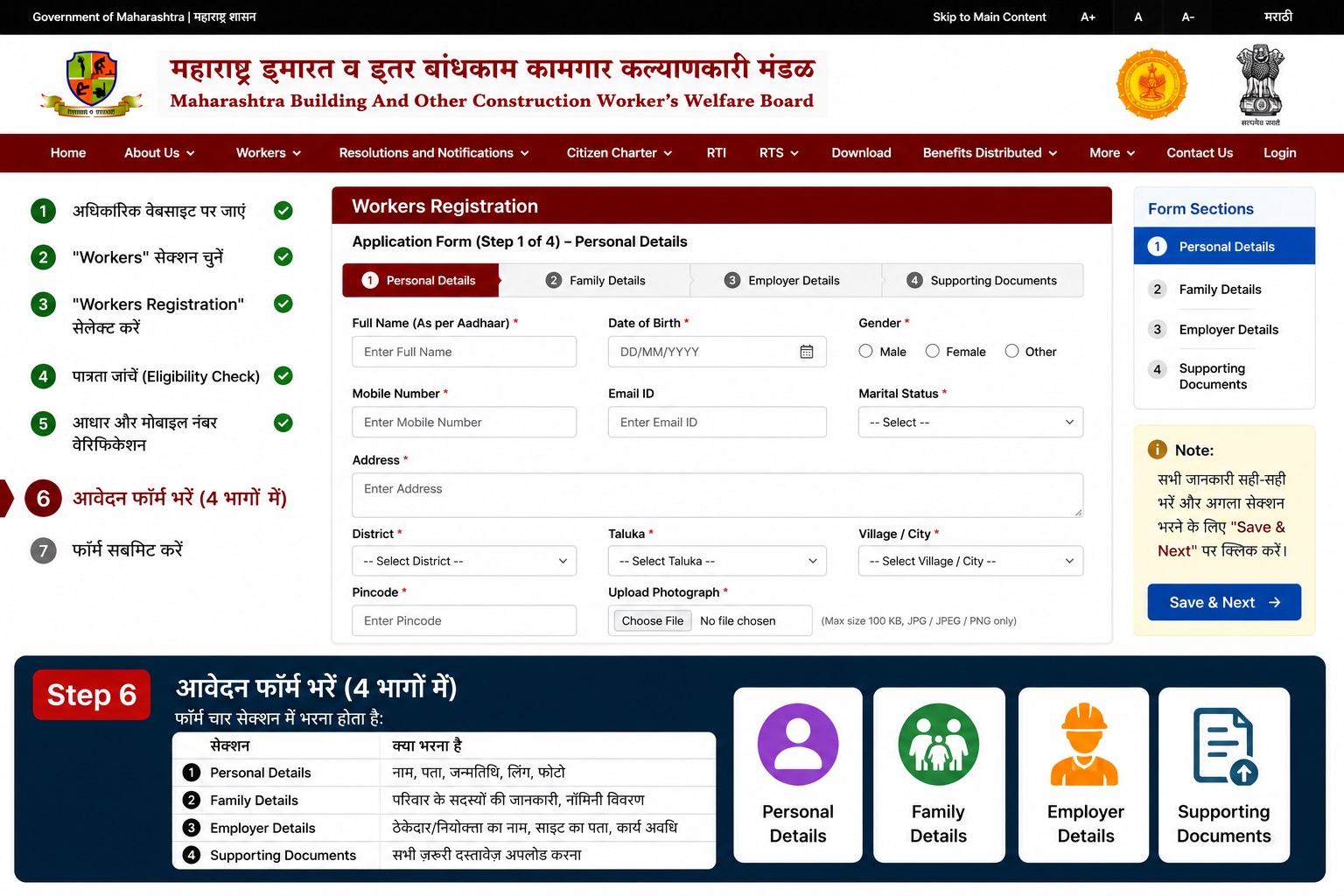
Task: Click the आवेदन फॉर्म भरें (4 भागों में) sidebar step
Action: tap(179, 498)
